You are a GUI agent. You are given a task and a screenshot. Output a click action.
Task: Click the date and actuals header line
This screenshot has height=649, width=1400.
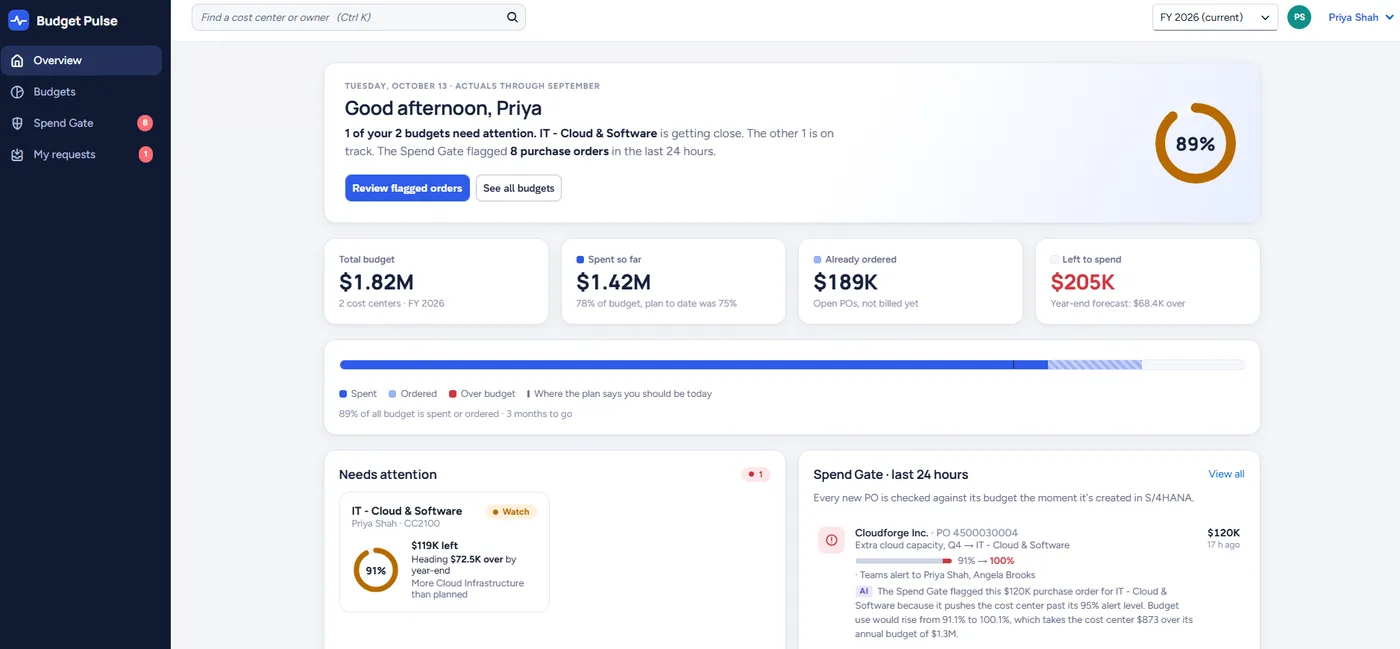pos(472,86)
